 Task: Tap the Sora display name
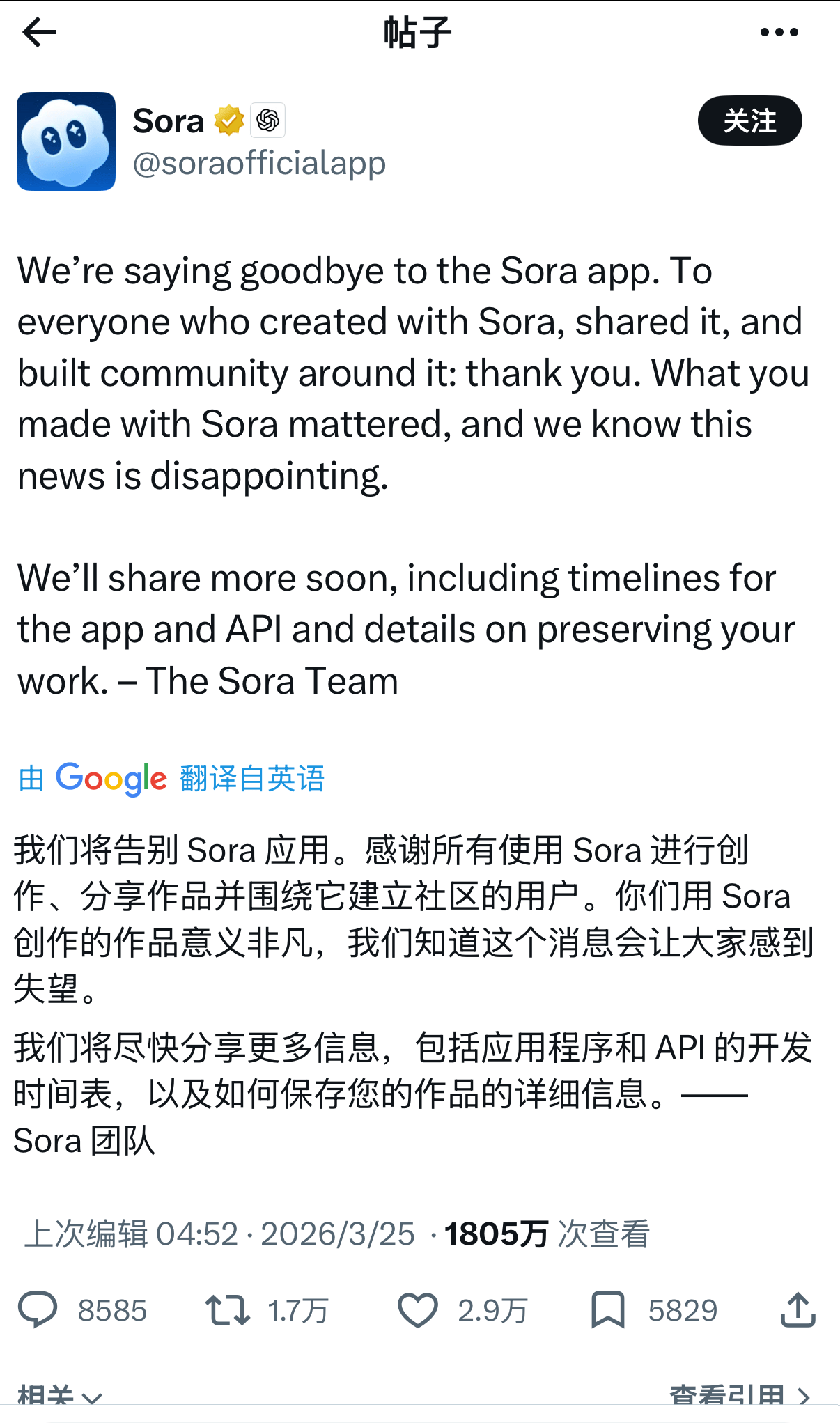point(169,121)
